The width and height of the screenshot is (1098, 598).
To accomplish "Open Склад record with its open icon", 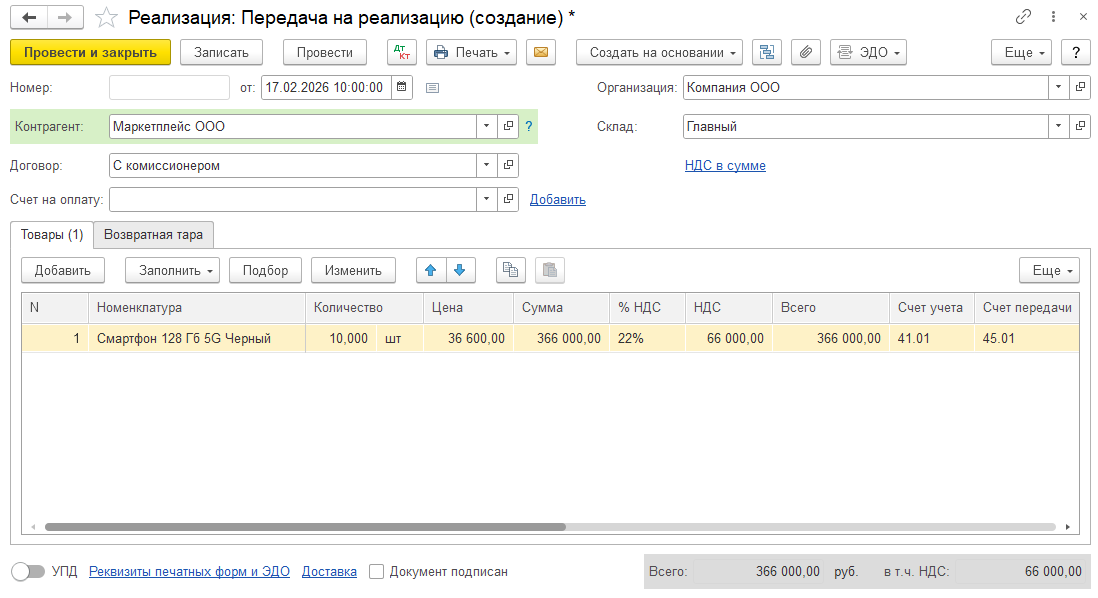I will pos(1080,127).
